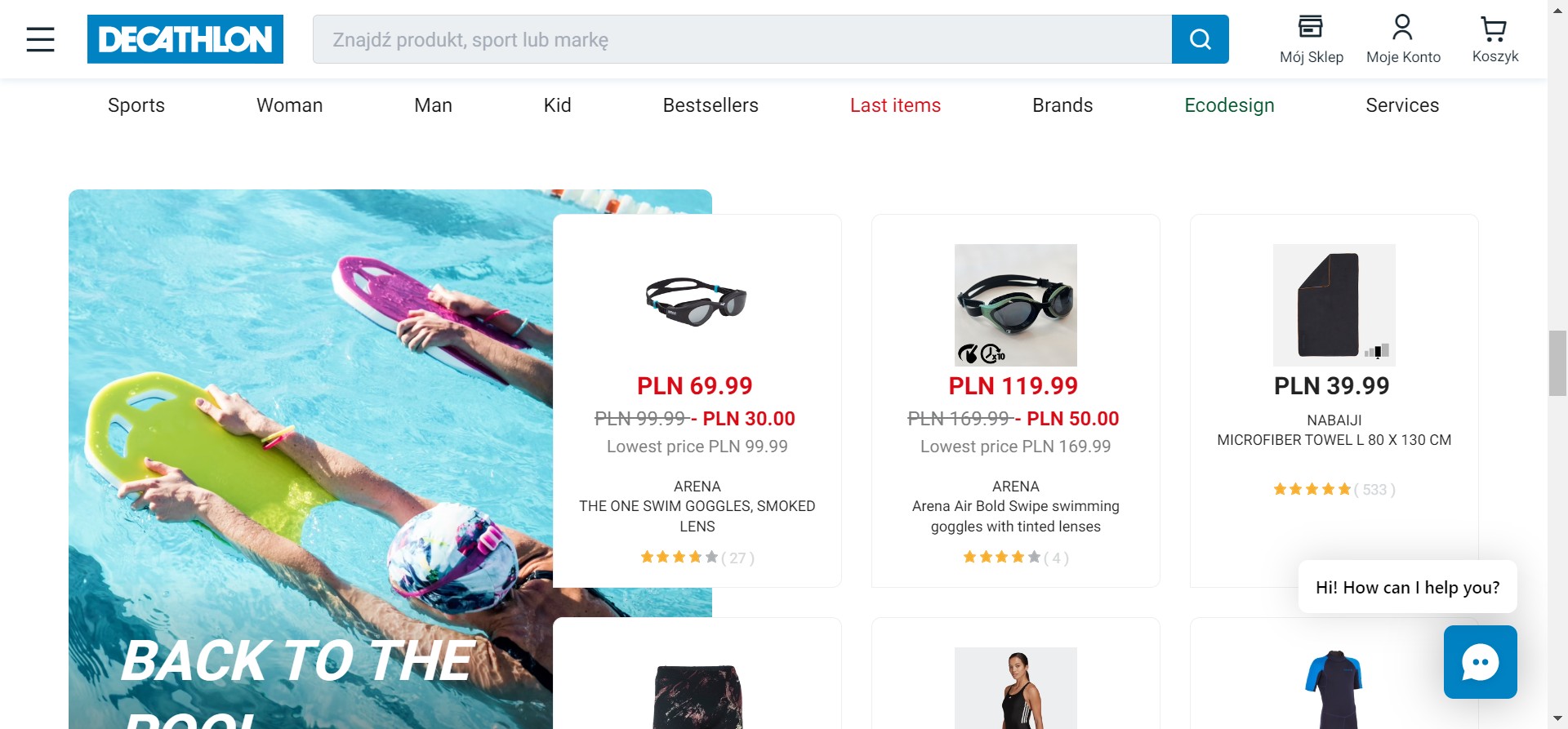This screenshot has height=729, width=1568.
Task: Open Mój Sklep store icon
Action: tap(1311, 39)
